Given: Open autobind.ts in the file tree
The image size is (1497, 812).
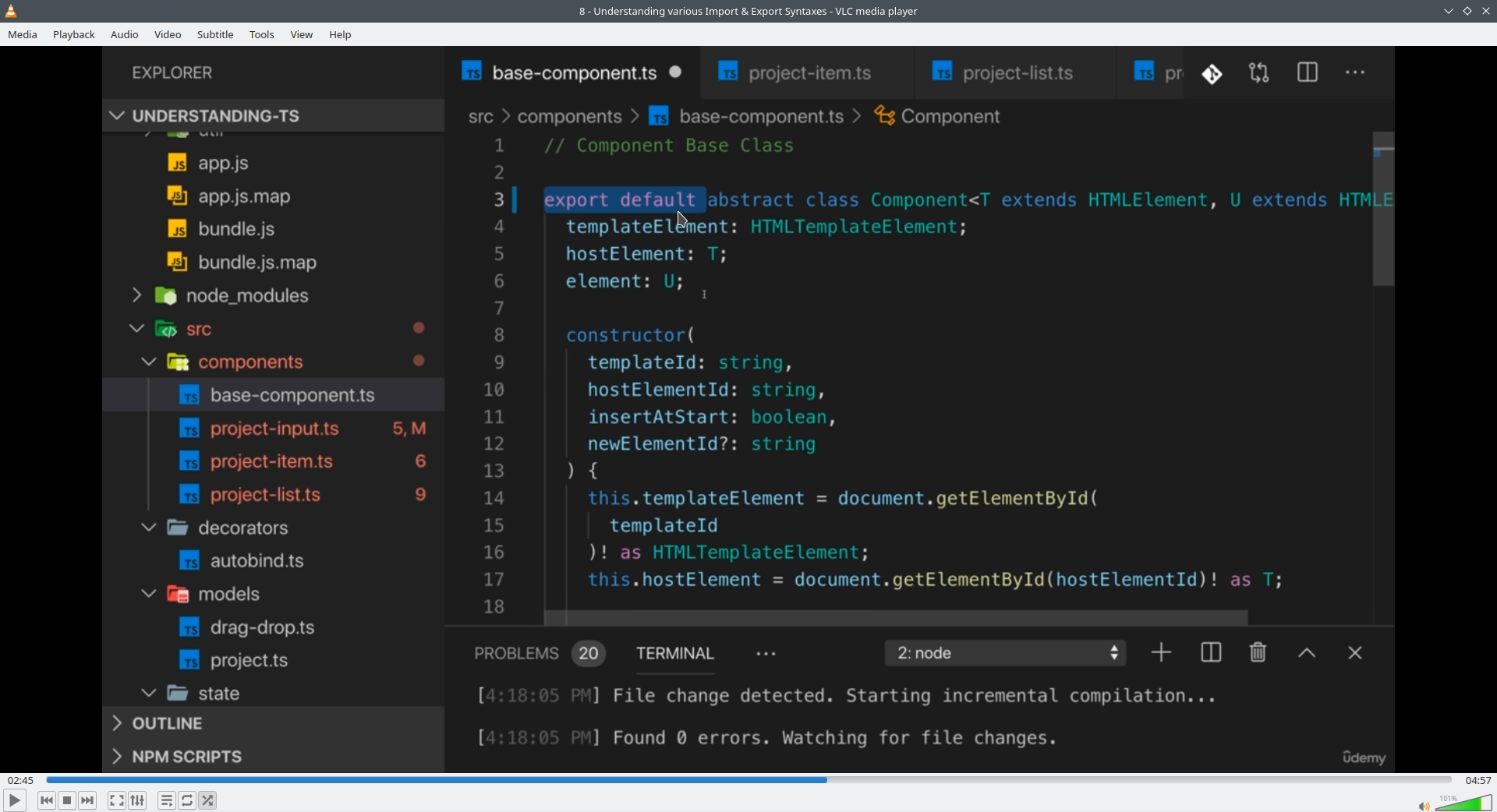Looking at the screenshot, I should click(x=274, y=561).
